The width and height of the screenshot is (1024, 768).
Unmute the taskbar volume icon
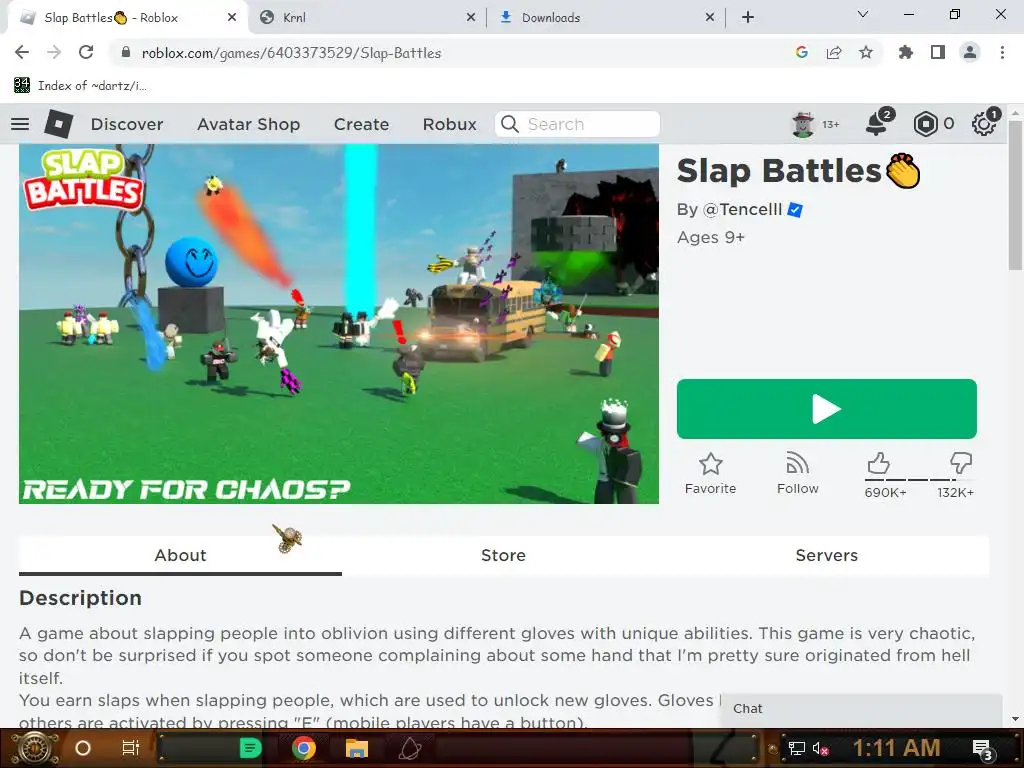[x=820, y=748]
